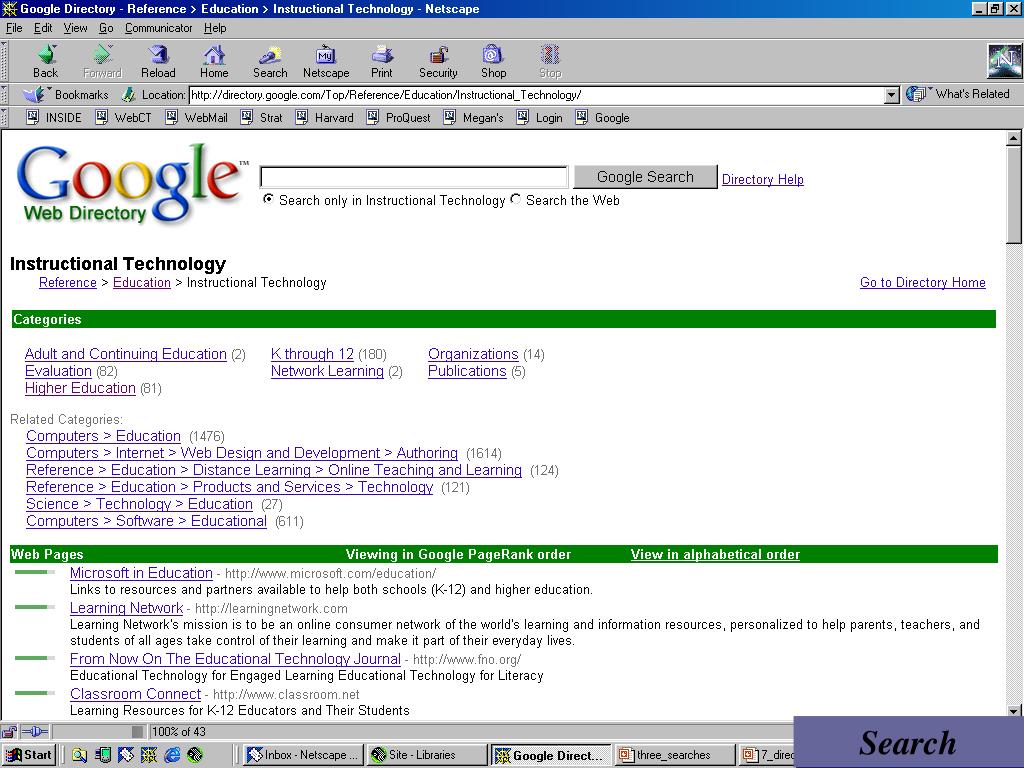Expand the Location URL dropdown arrow
This screenshot has height=768, width=1024.
[891, 95]
